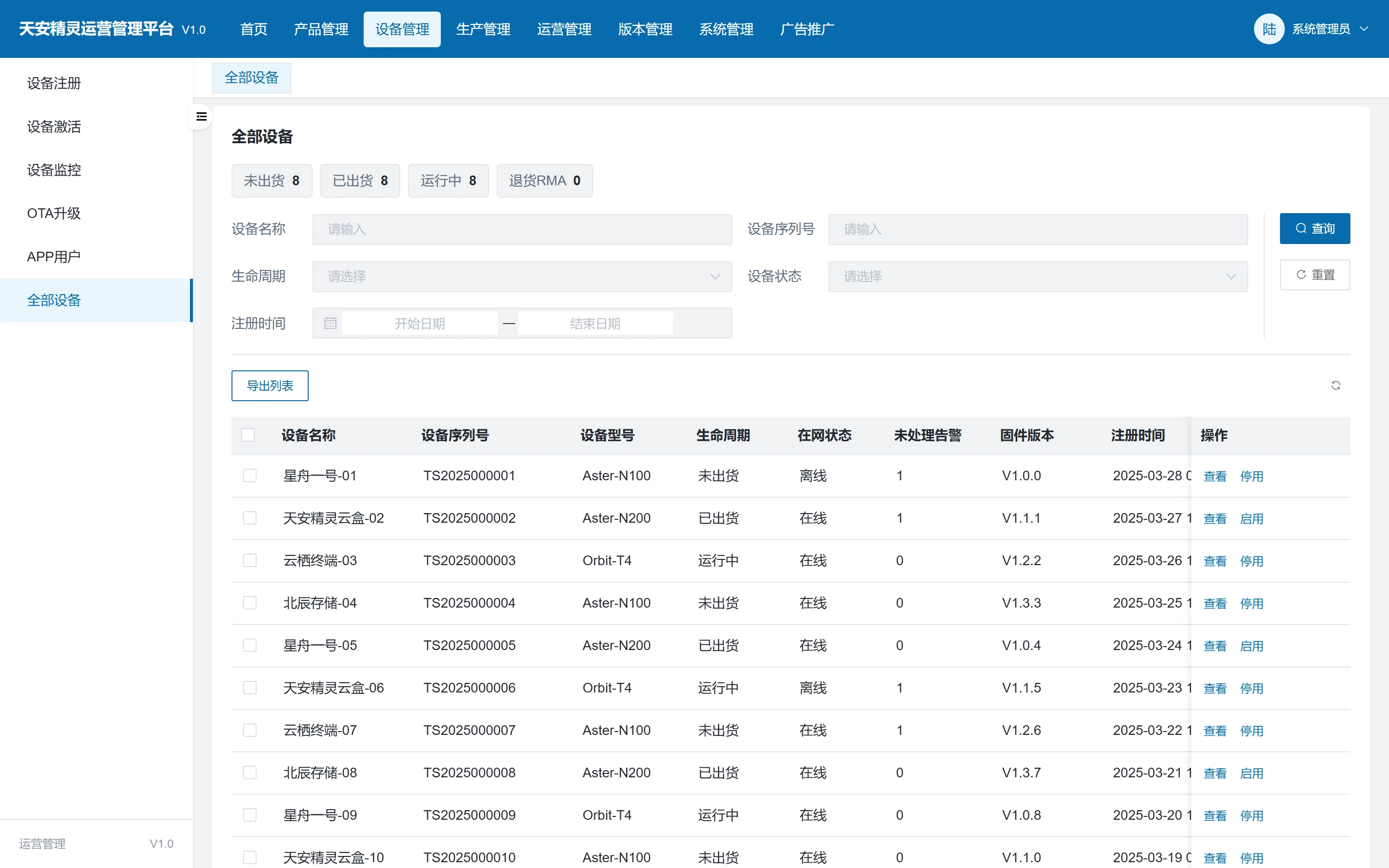Screen dimensions: 1389x868
Task: Tick the checkbox for 星舟一号-05
Action: coord(250,645)
